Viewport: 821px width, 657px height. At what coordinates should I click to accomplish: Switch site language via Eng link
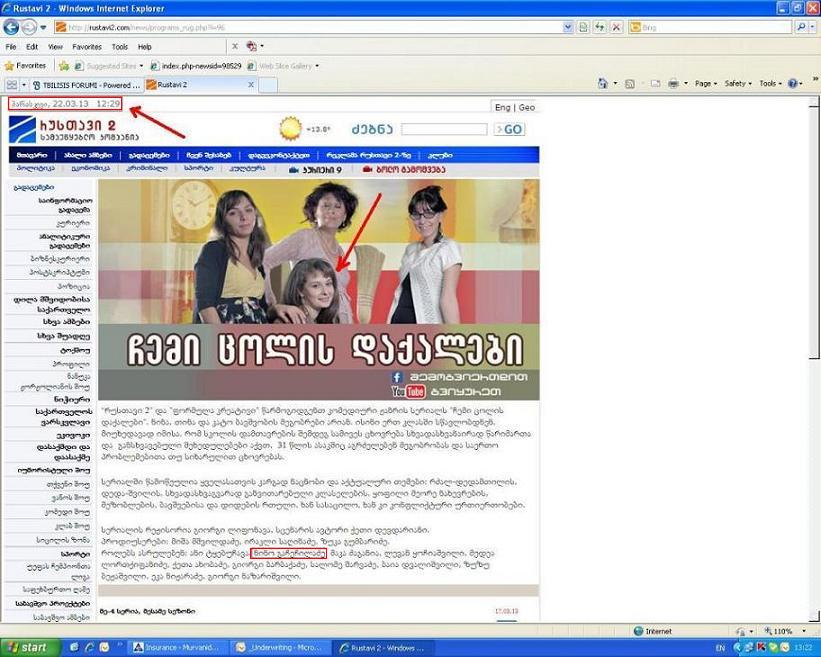tap(502, 107)
